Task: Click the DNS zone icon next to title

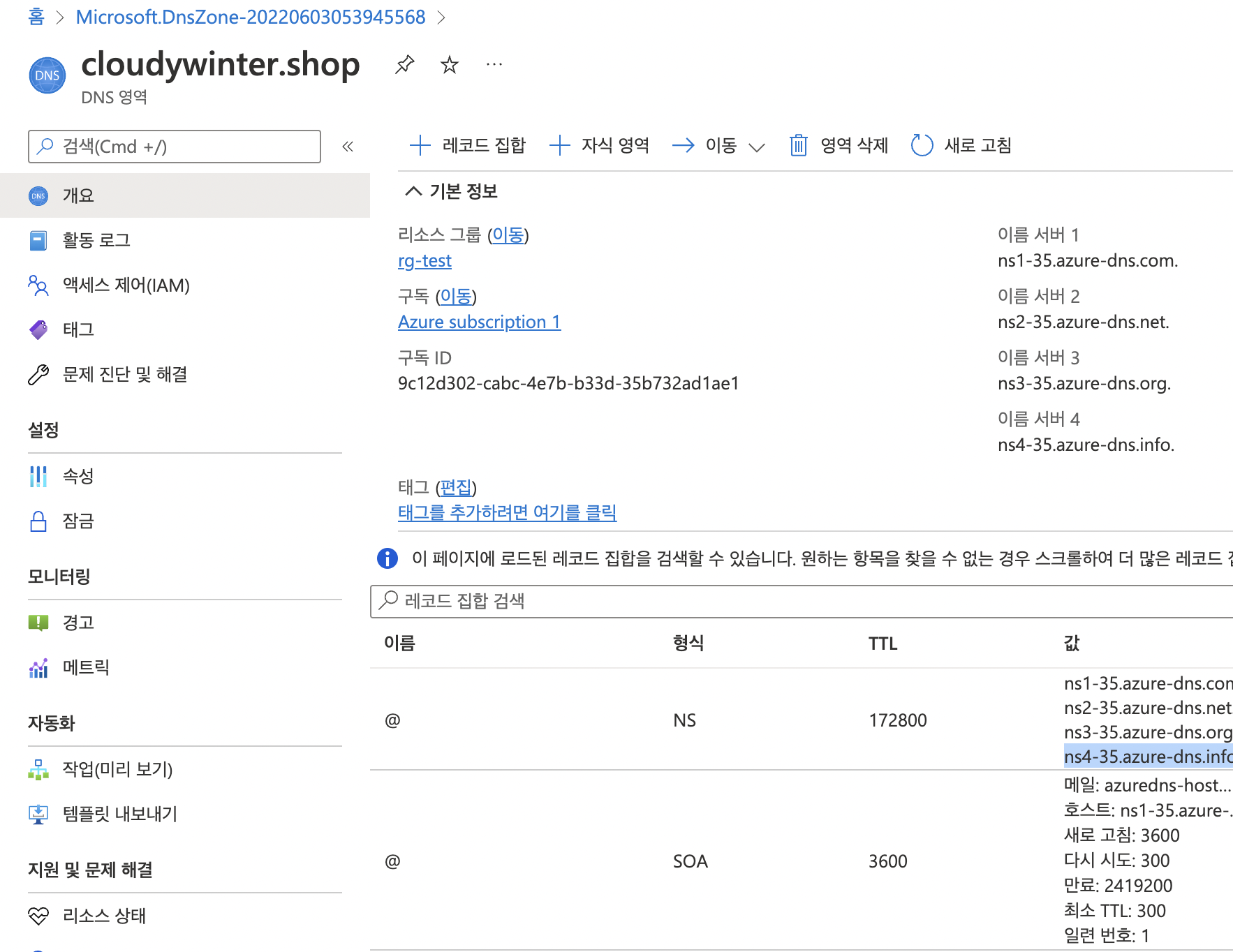Action: click(47, 75)
